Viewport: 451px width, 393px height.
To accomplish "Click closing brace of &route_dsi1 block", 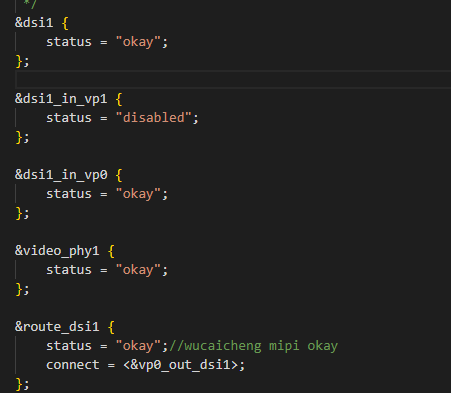I will click(x=19, y=384).
